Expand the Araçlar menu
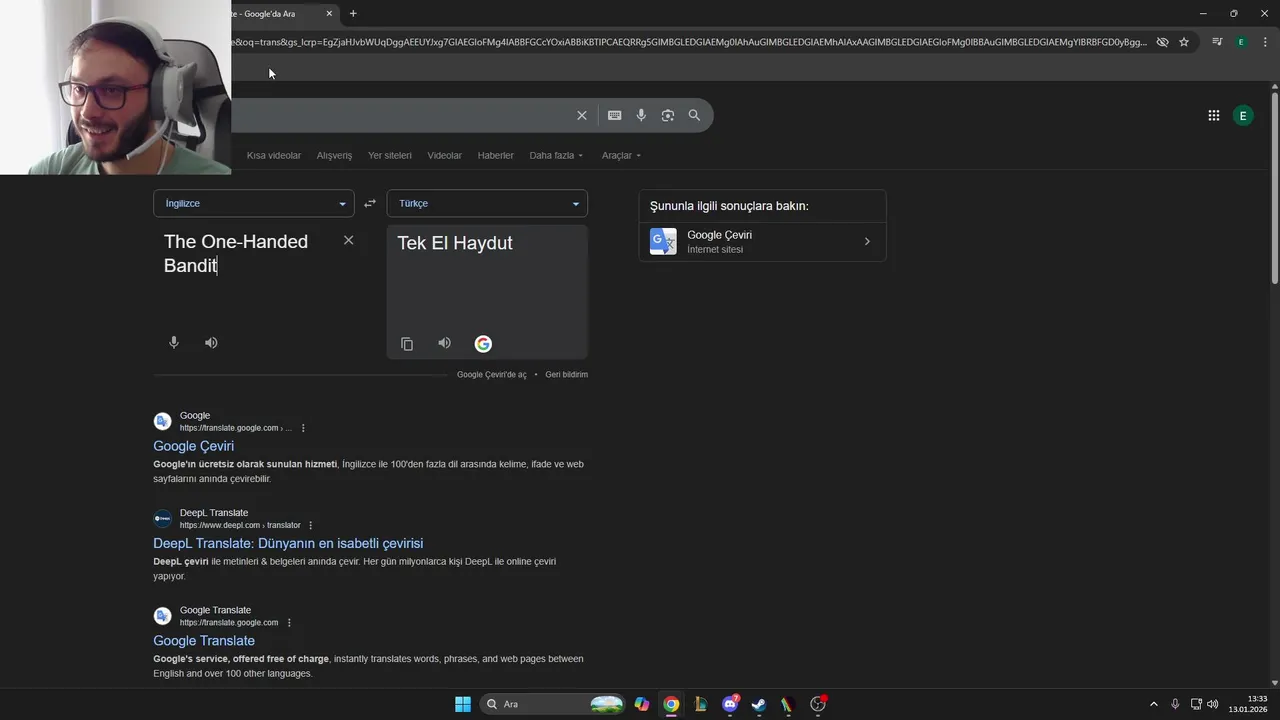Screen dimensions: 1280x720 point(621,155)
